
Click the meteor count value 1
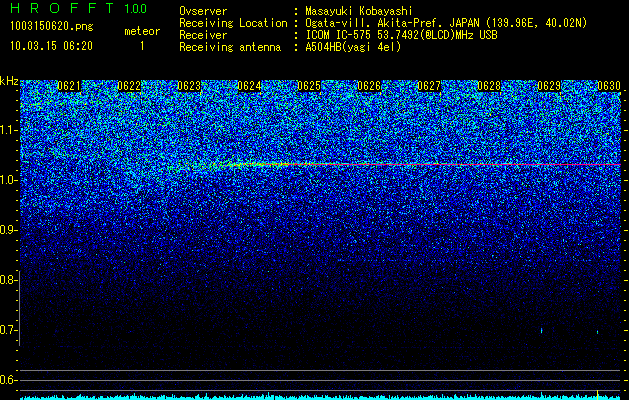click(x=142, y=46)
